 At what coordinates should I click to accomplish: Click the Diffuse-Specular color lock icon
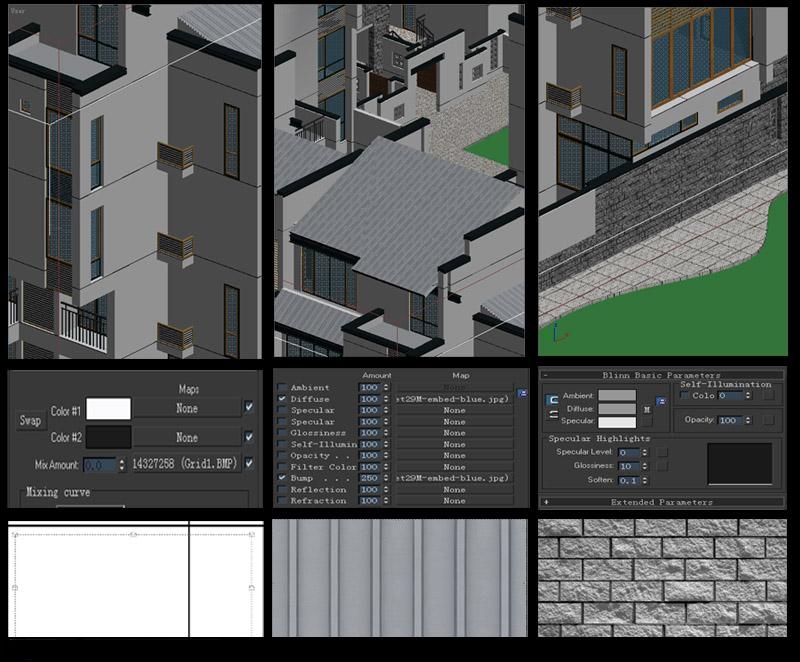point(552,416)
